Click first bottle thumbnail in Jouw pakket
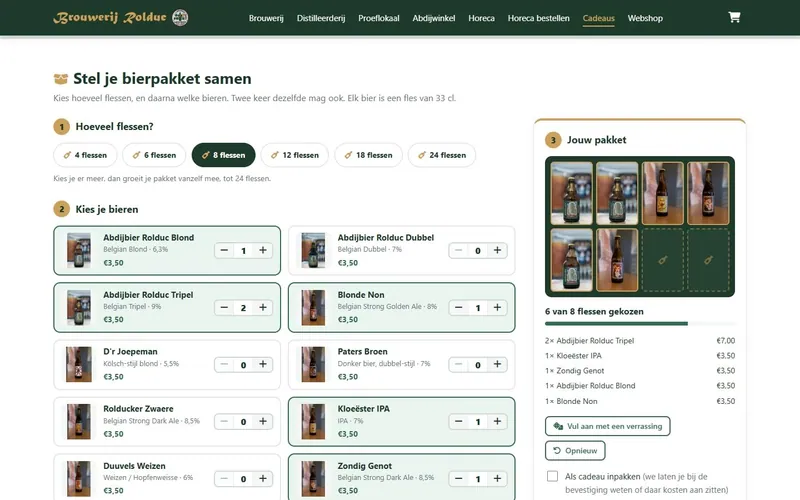 [x=571, y=193]
